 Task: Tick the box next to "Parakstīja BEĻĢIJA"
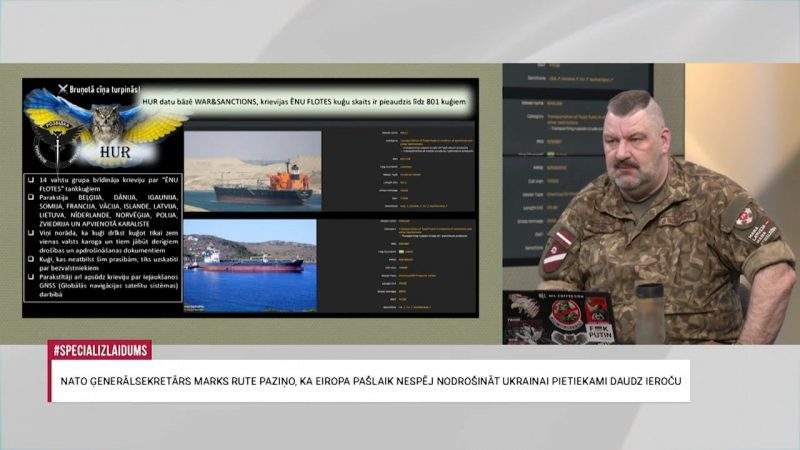click(34, 198)
